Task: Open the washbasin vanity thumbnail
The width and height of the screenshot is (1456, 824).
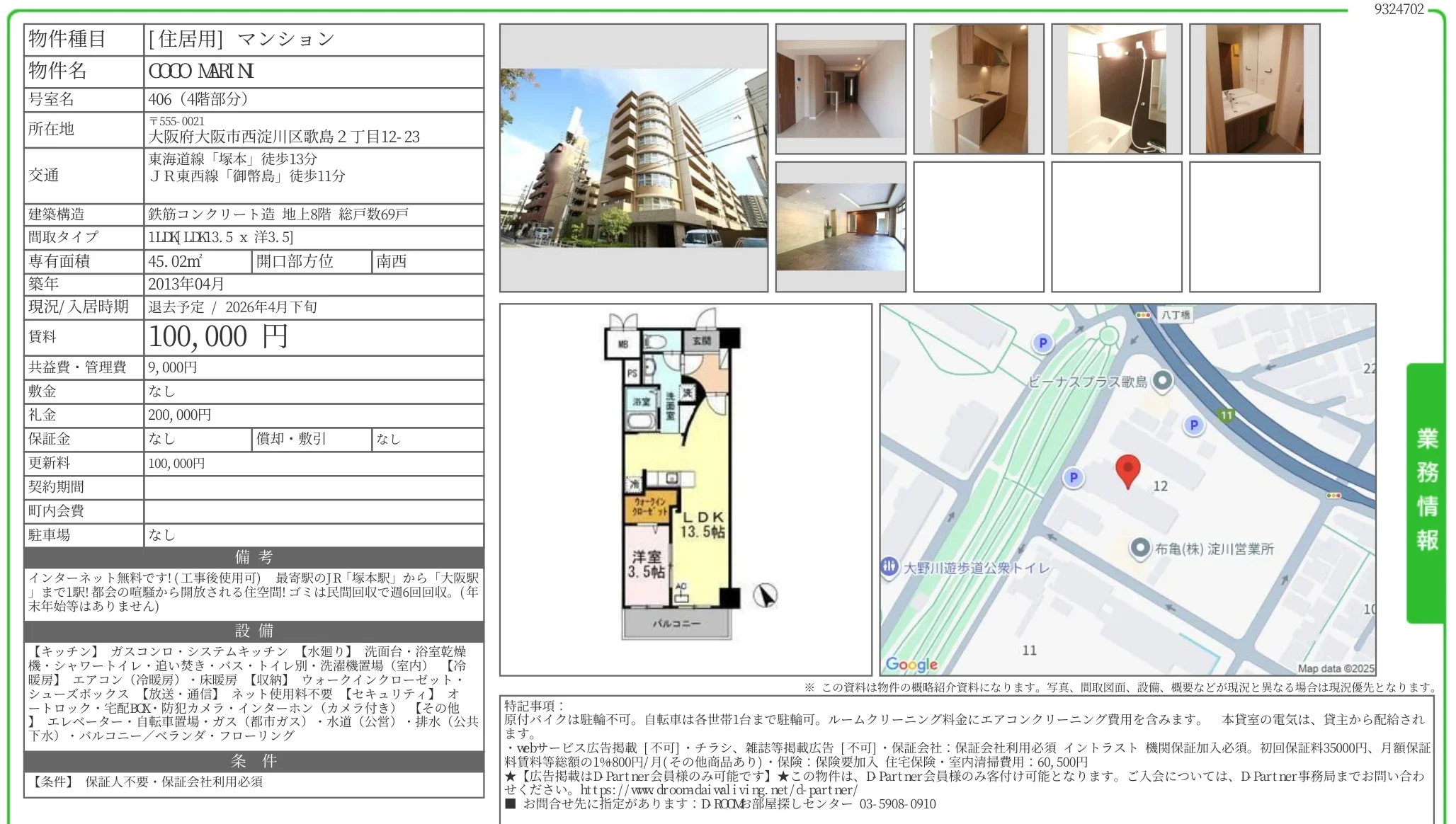Action: [1254, 88]
